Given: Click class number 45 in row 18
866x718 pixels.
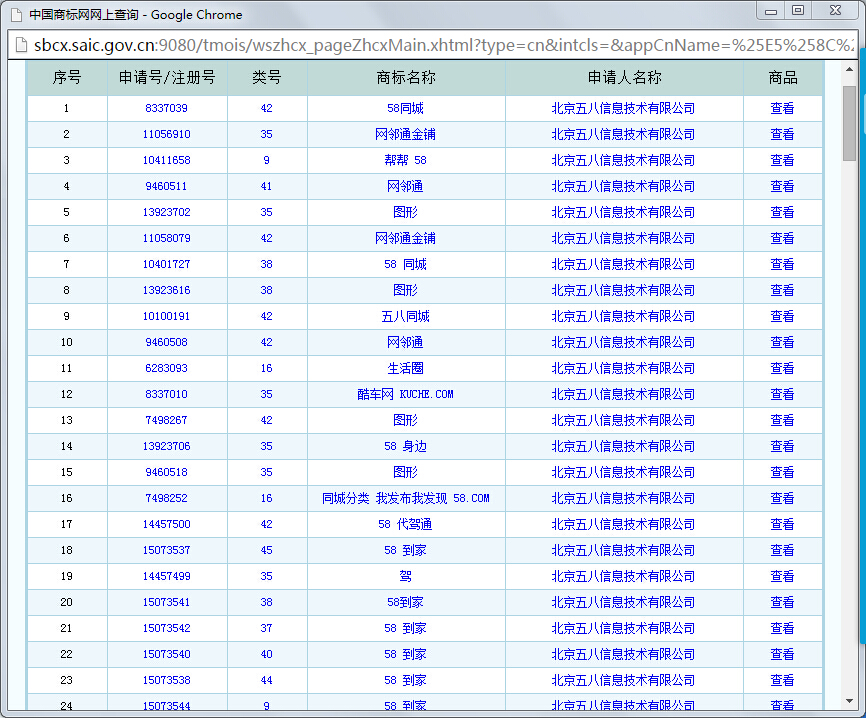Looking at the screenshot, I should point(267,550).
